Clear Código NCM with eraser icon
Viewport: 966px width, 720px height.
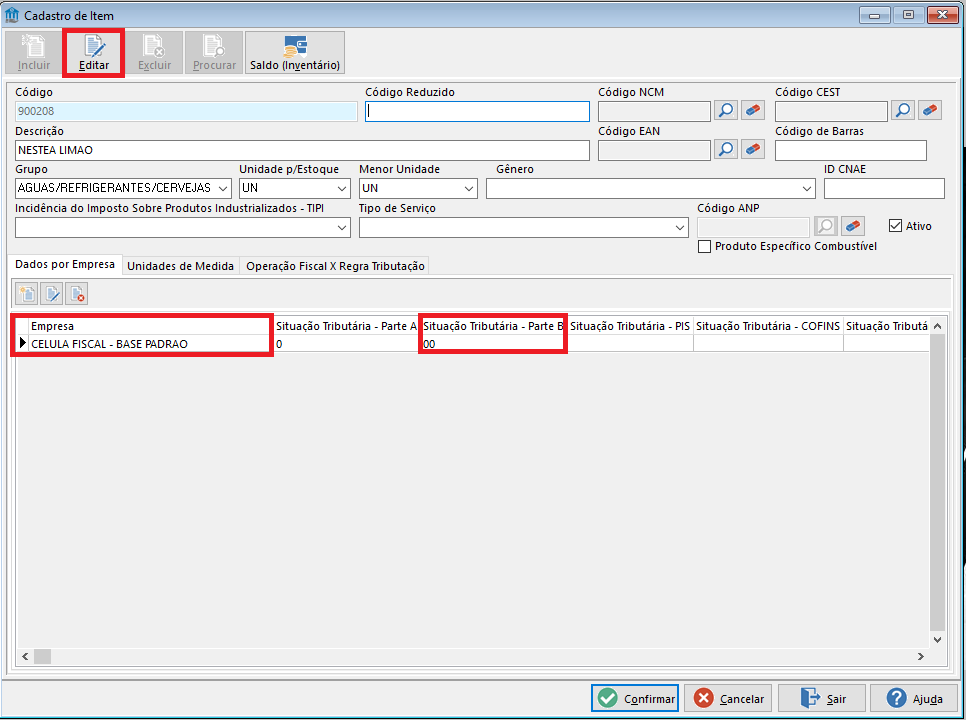click(753, 111)
